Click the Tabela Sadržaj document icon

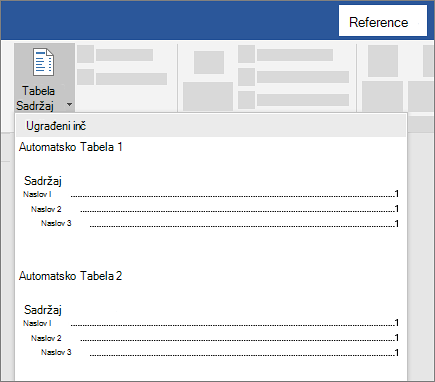click(43, 62)
